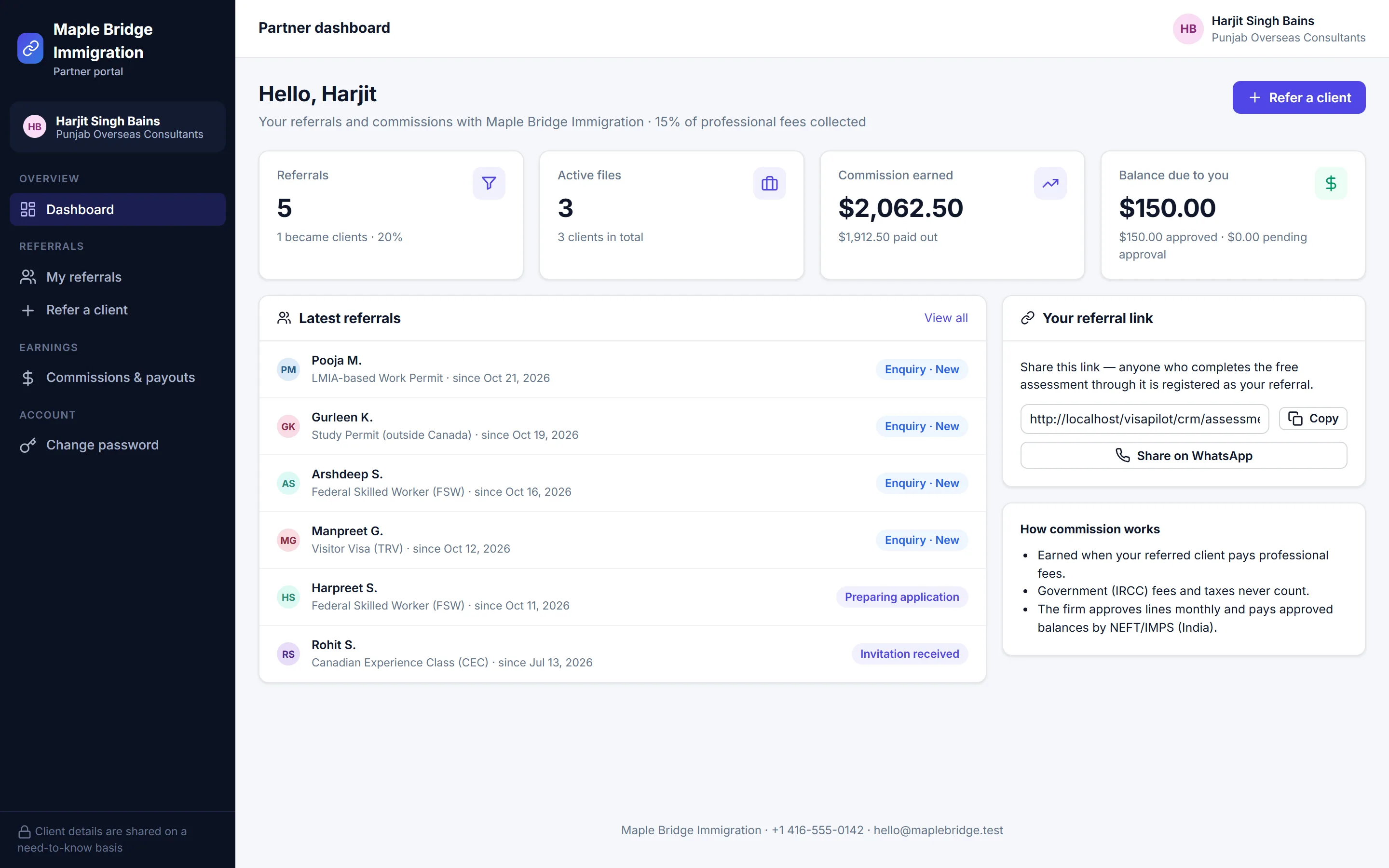
Task: Click the Latest referrals people icon
Action: pyautogui.click(x=284, y=318)
